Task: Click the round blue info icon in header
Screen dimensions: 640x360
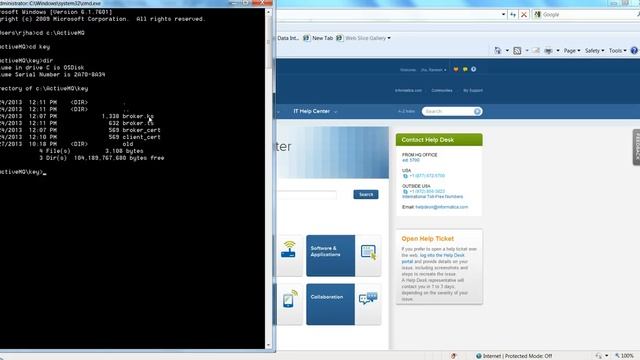Action: point(473,69)
